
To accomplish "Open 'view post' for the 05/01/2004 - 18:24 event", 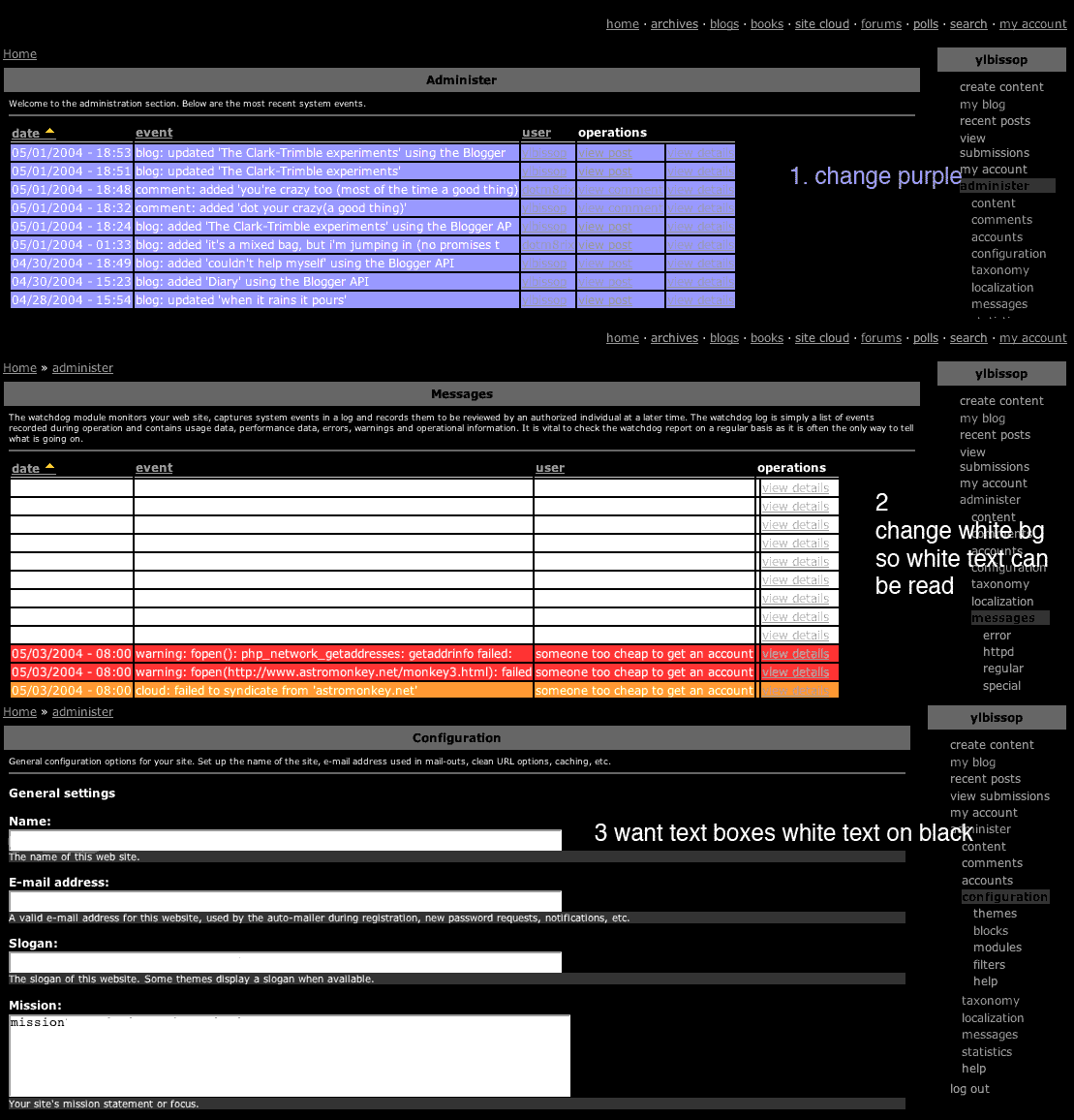I will coord(605,227).
